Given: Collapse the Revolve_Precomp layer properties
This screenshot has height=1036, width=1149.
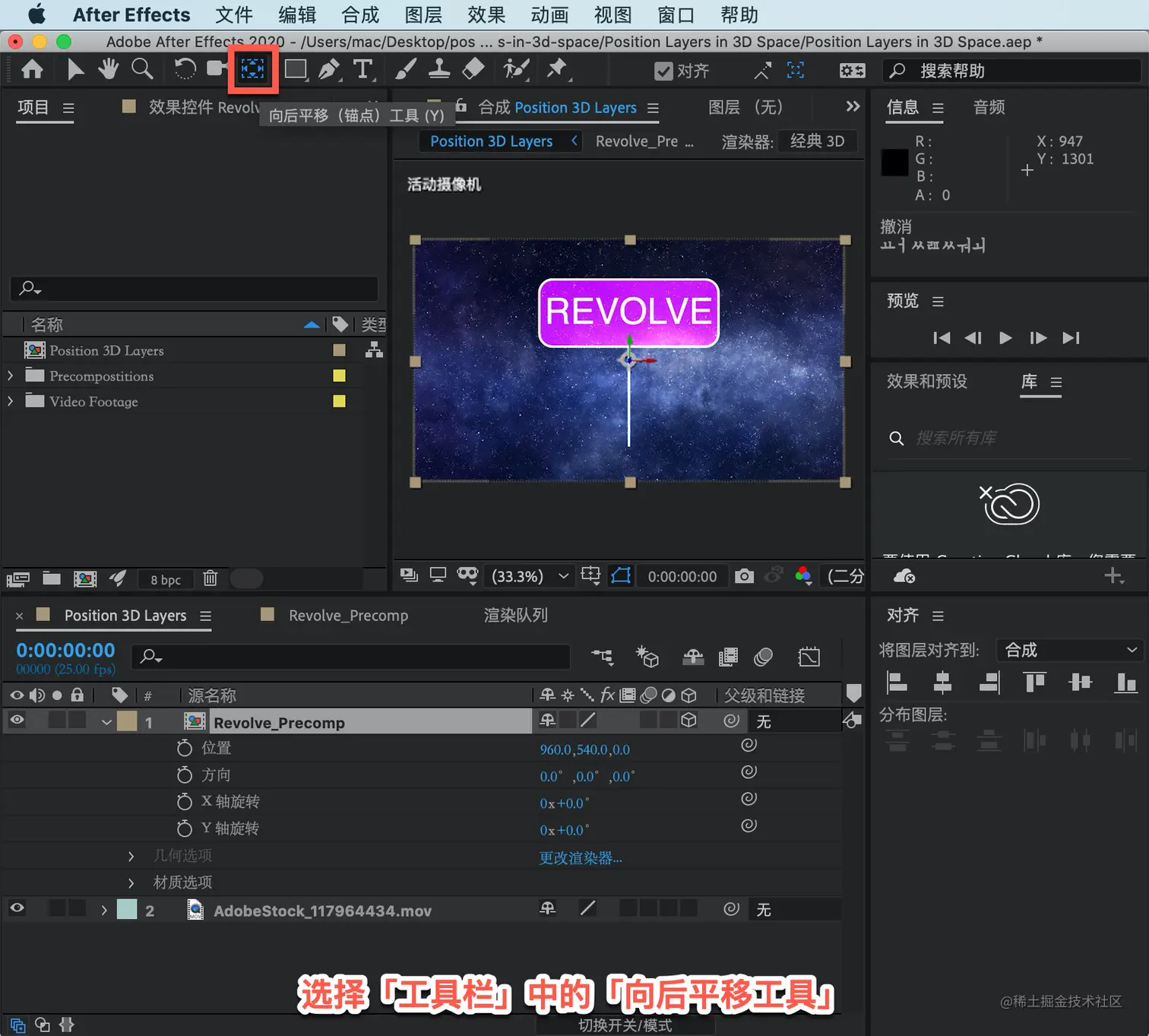Looking at the screenshot, I should pos(106,722).
